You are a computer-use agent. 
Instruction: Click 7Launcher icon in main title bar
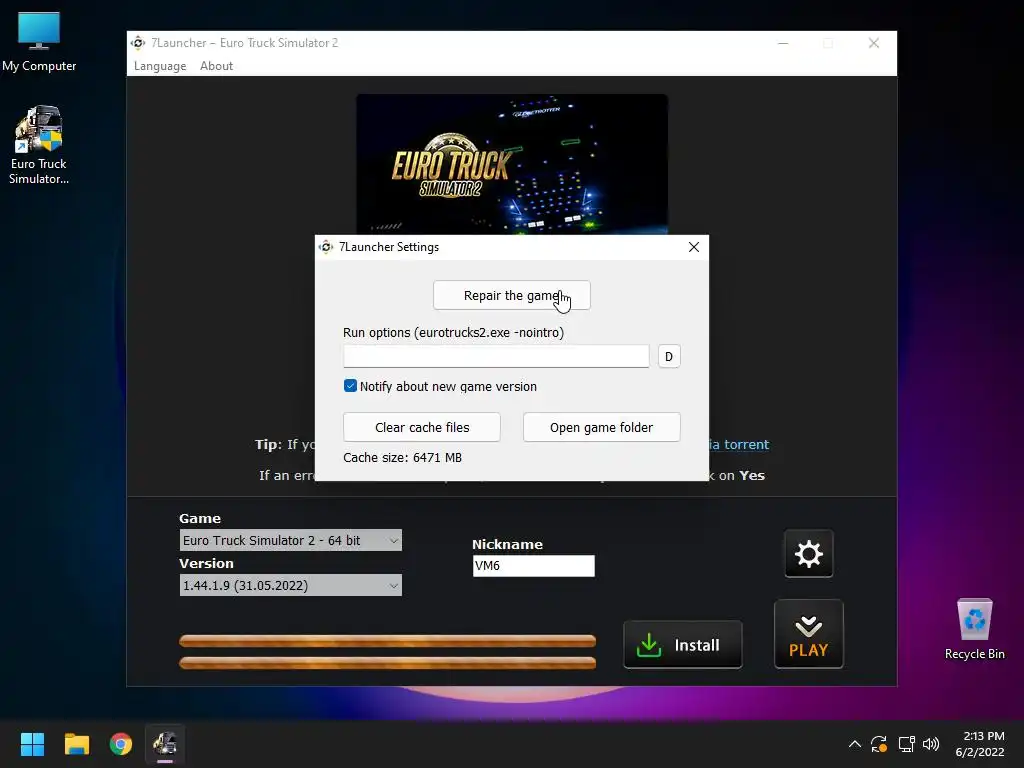138,43
